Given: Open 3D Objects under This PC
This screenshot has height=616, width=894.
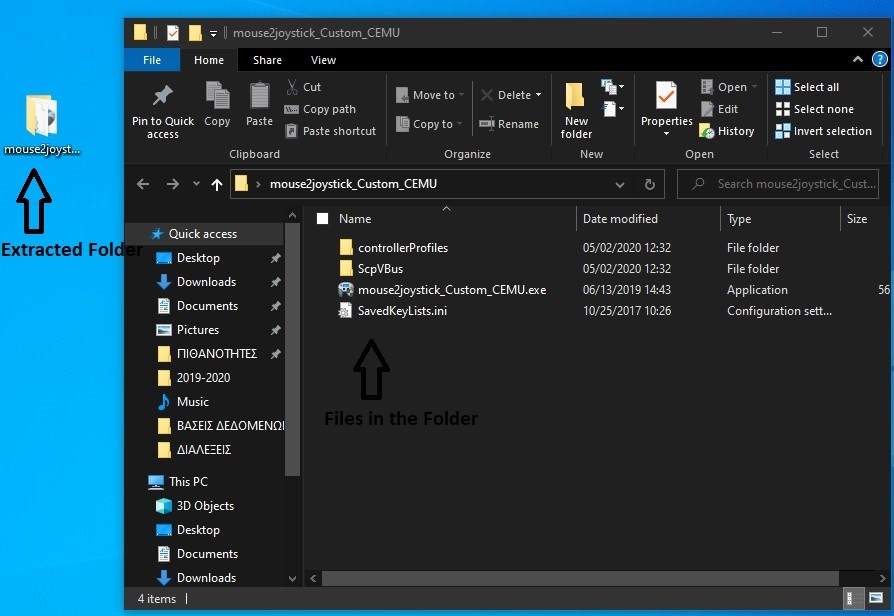Looking at the screenshot, I should (x=205, y=506).
